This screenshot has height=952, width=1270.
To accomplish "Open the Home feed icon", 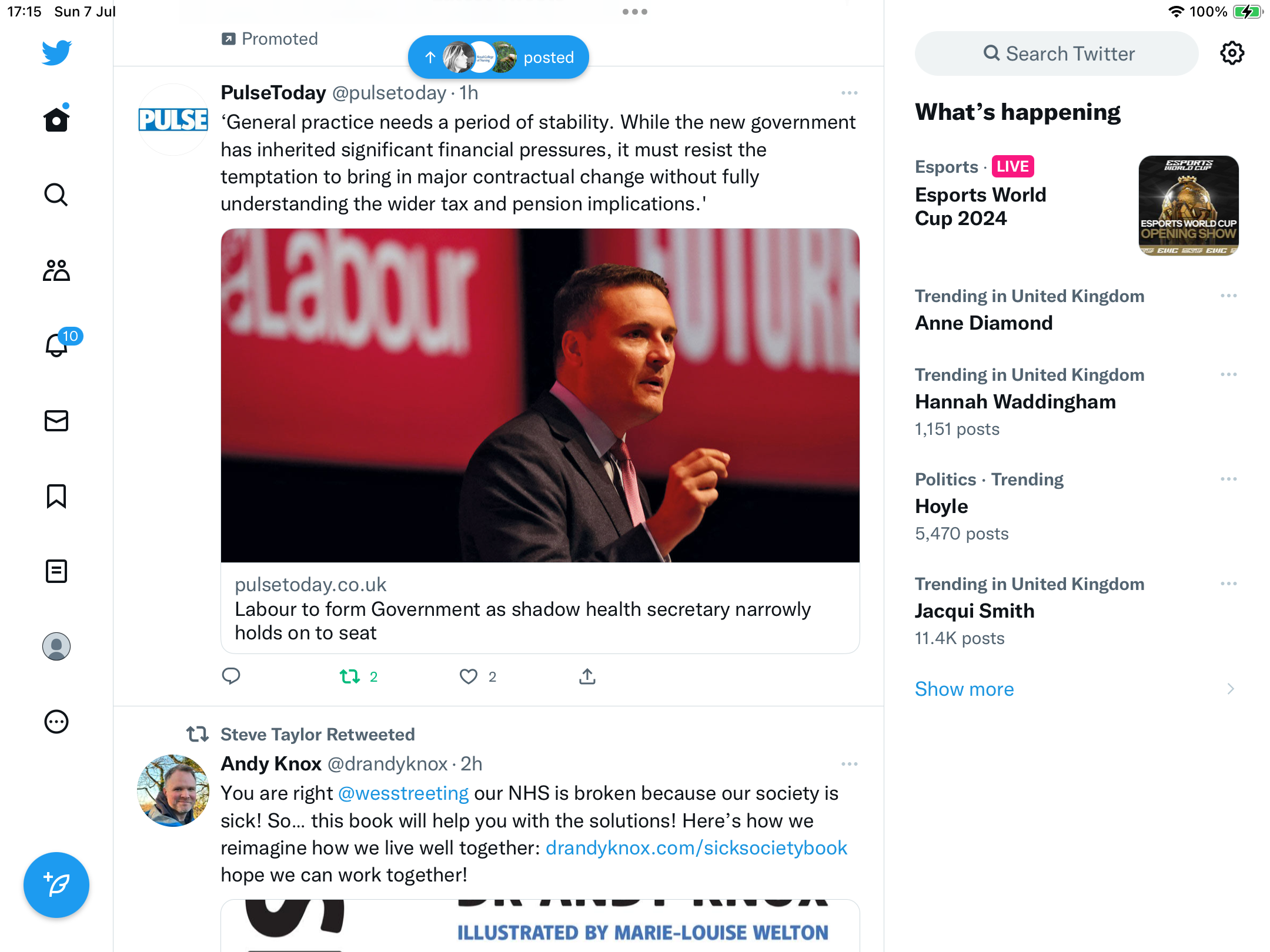I will [x=56, y=119].
